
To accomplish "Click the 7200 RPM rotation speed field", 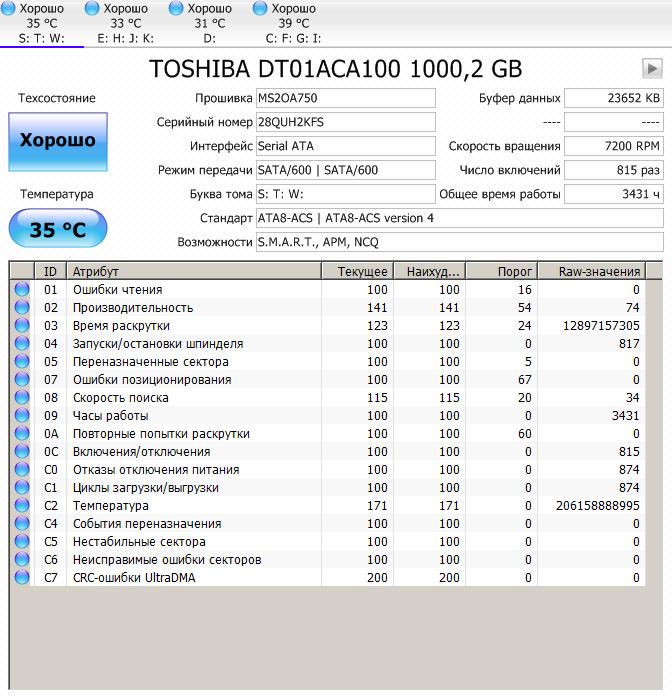I will (613, 146).
